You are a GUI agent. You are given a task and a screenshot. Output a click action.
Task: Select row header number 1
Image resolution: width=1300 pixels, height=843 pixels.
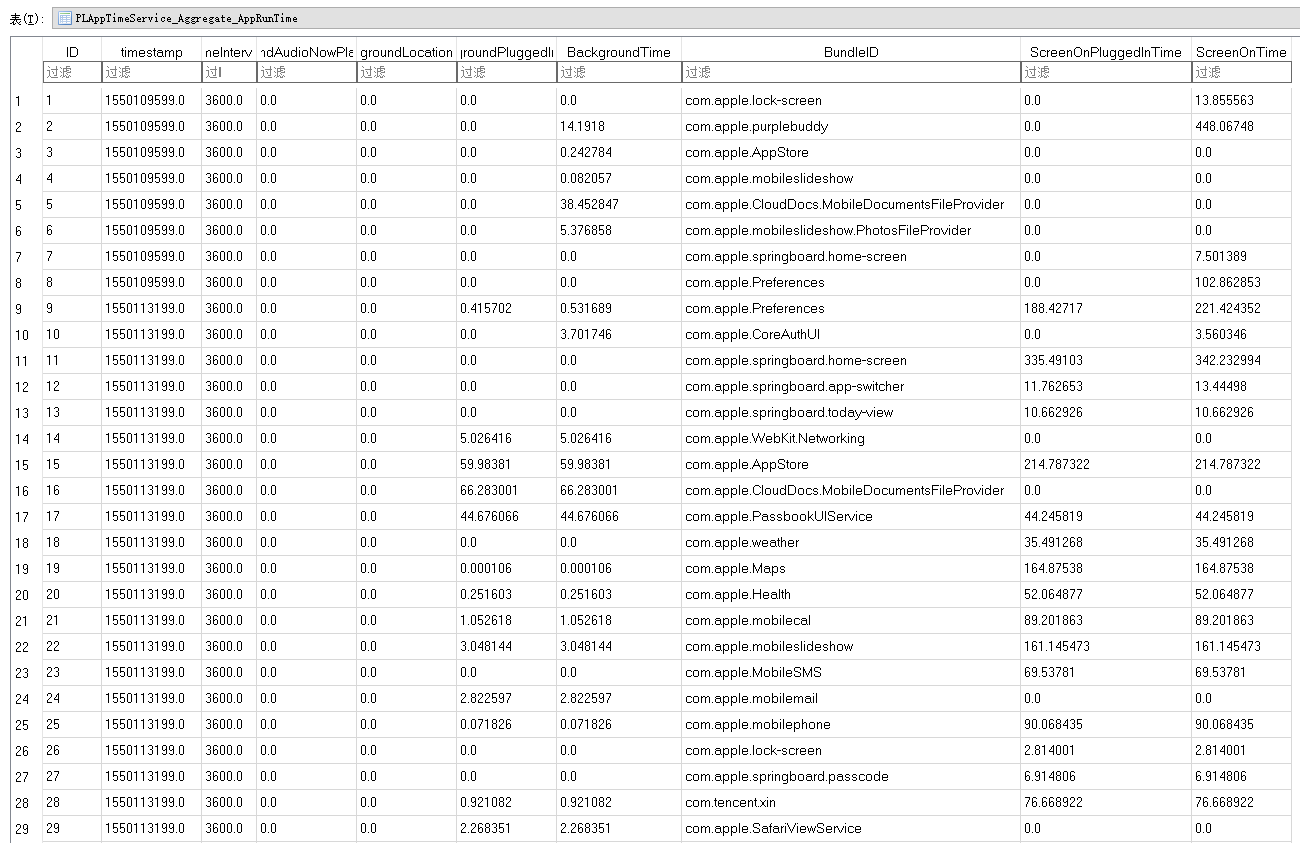point(18,101)
